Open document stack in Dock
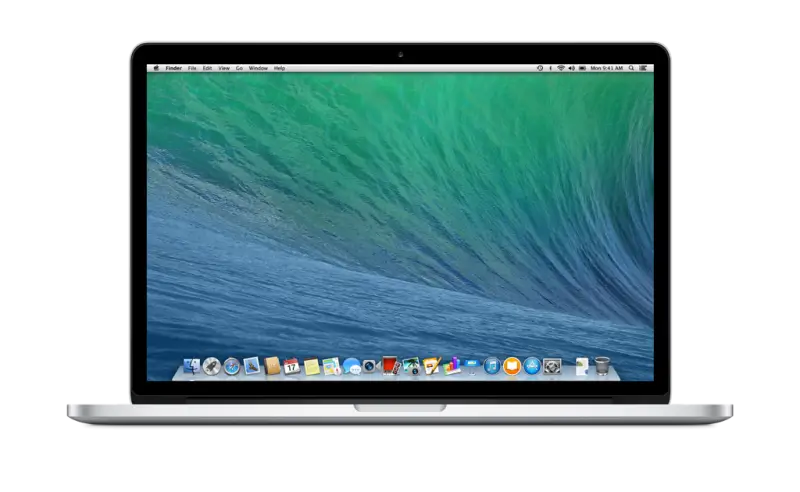 pos(582,366)
